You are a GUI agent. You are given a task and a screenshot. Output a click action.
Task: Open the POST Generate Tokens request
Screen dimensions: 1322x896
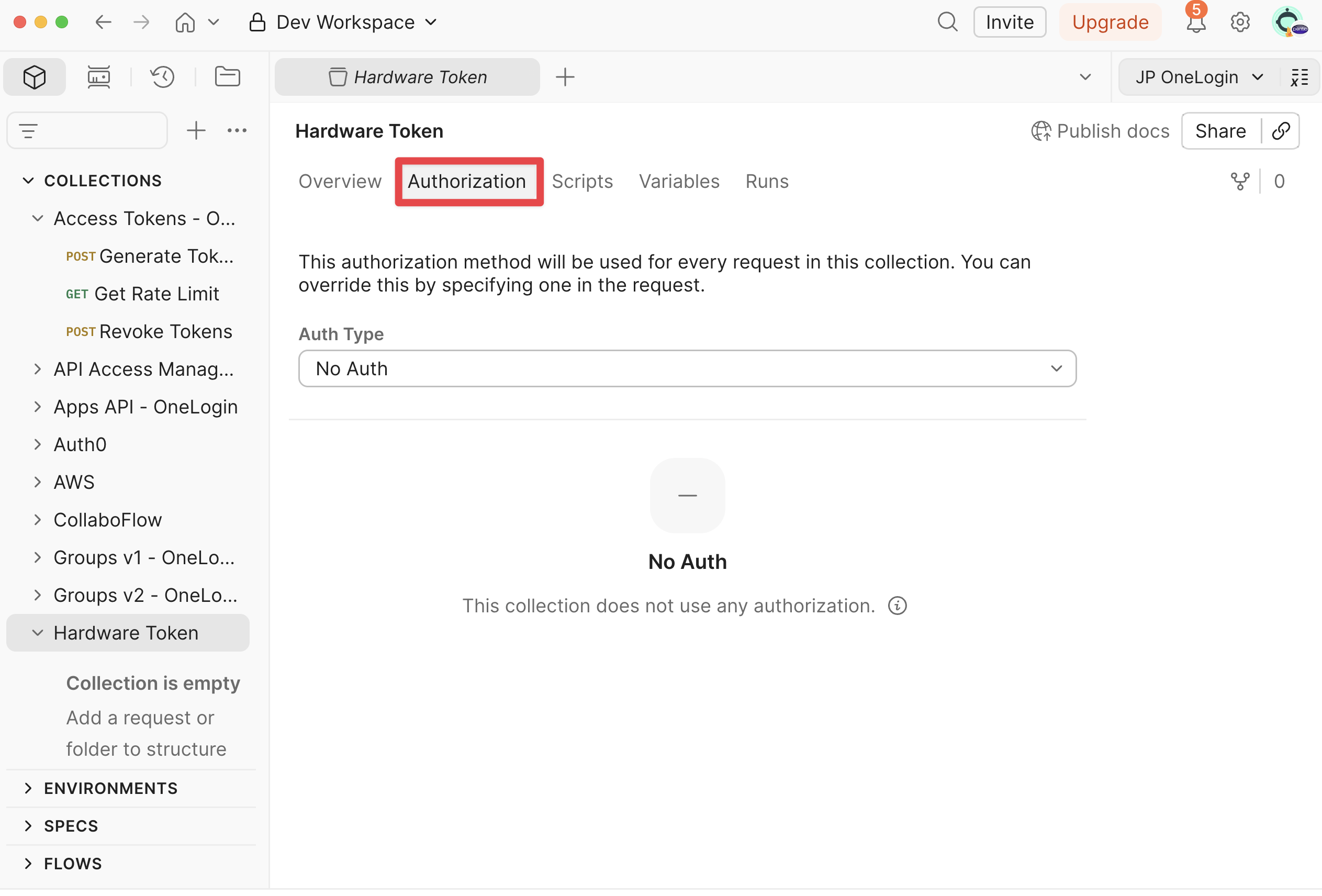tap(150, 256)
